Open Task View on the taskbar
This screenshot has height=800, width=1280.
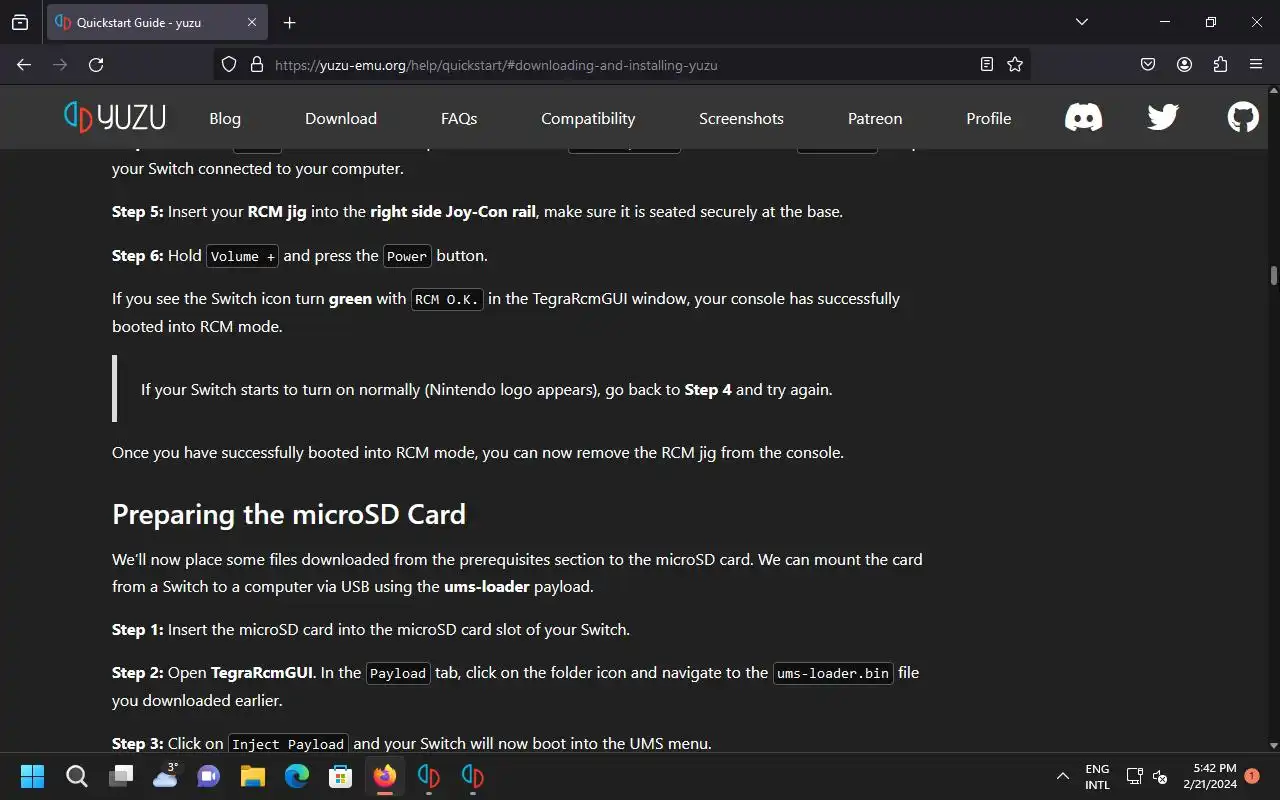click(x=121, y=776)
